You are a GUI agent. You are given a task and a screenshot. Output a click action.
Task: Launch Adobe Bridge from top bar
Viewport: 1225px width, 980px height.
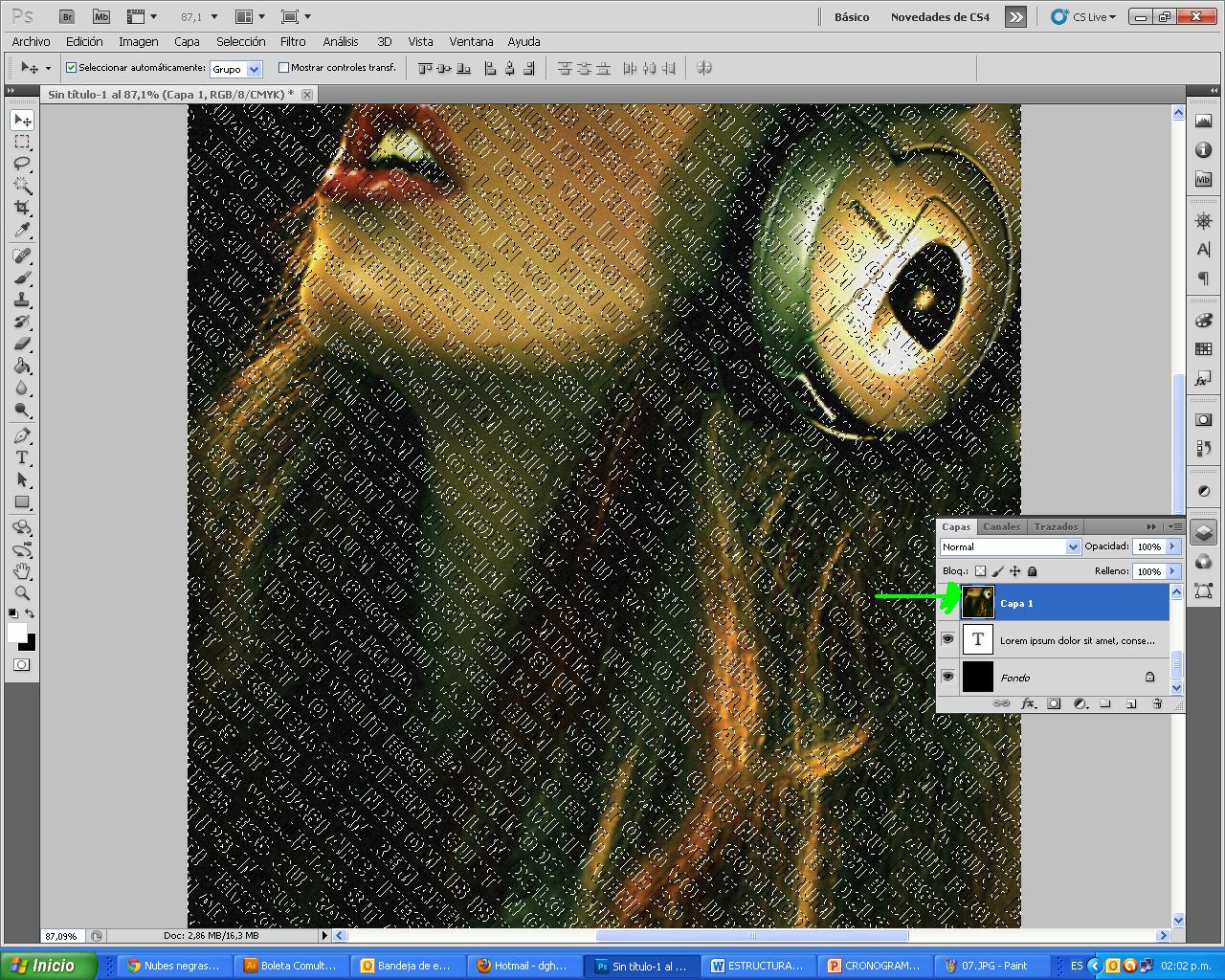66,16
